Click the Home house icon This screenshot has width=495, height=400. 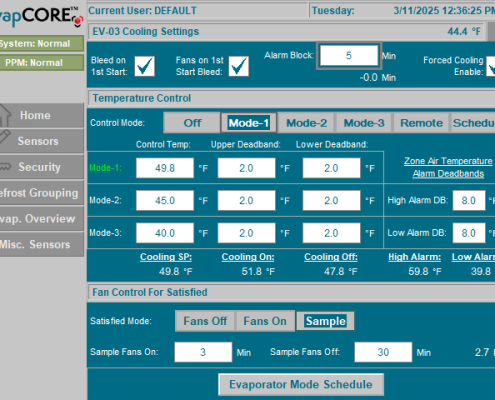point(5,115)
